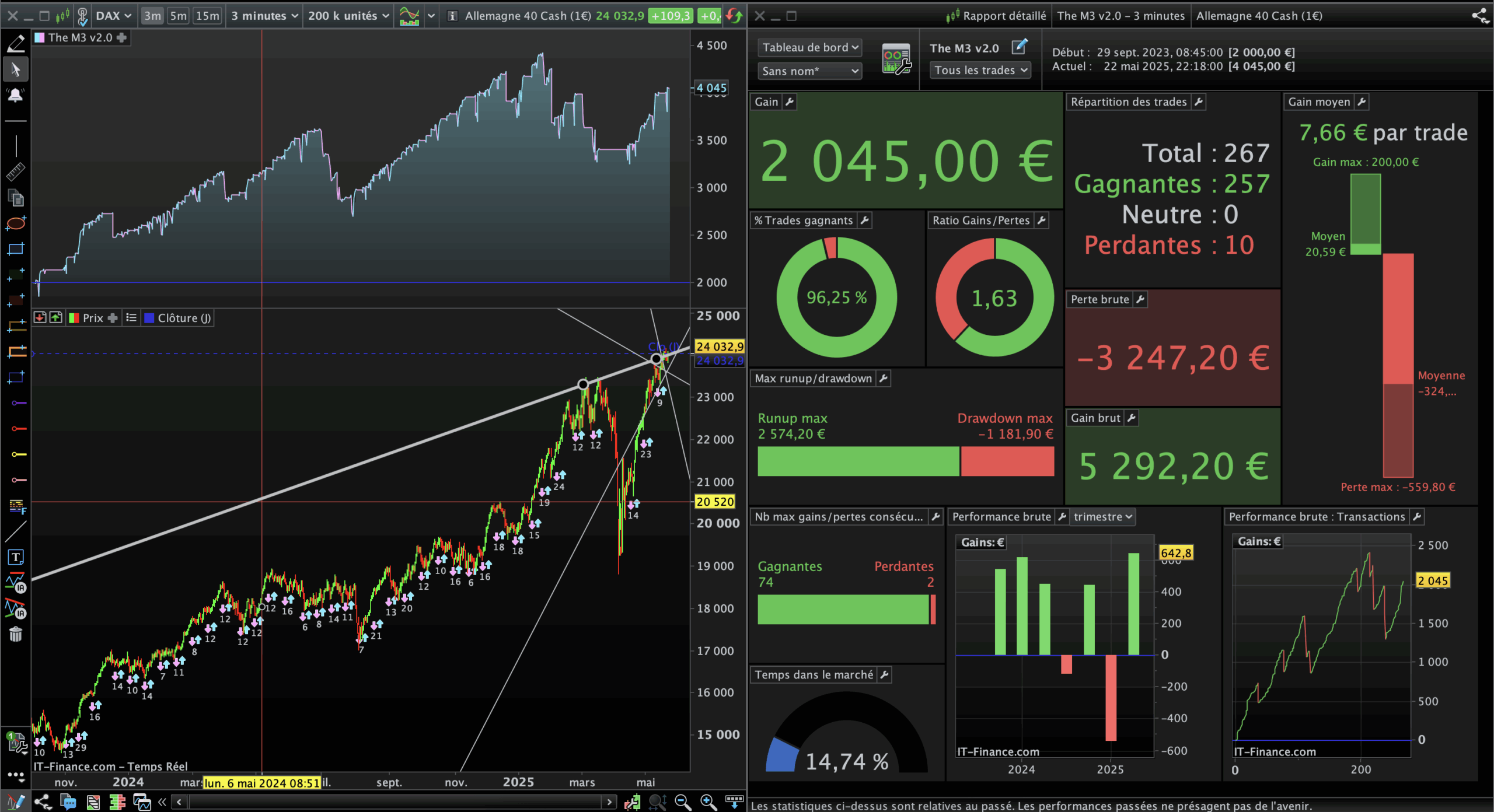
Task: Configure Répartition des trades widget wrench
Action: tap(1199, 101)
